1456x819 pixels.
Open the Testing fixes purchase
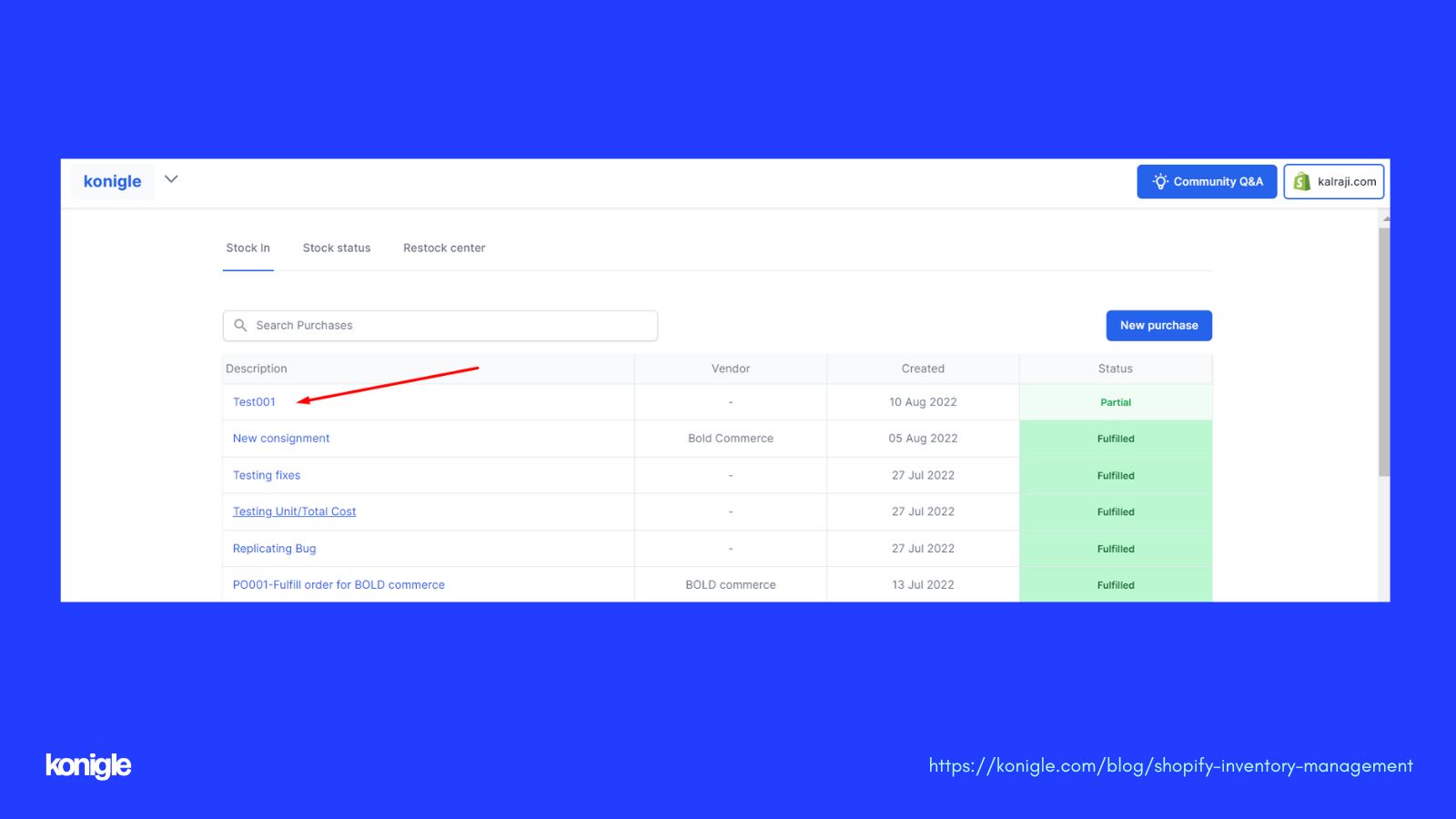click(267, 475)
